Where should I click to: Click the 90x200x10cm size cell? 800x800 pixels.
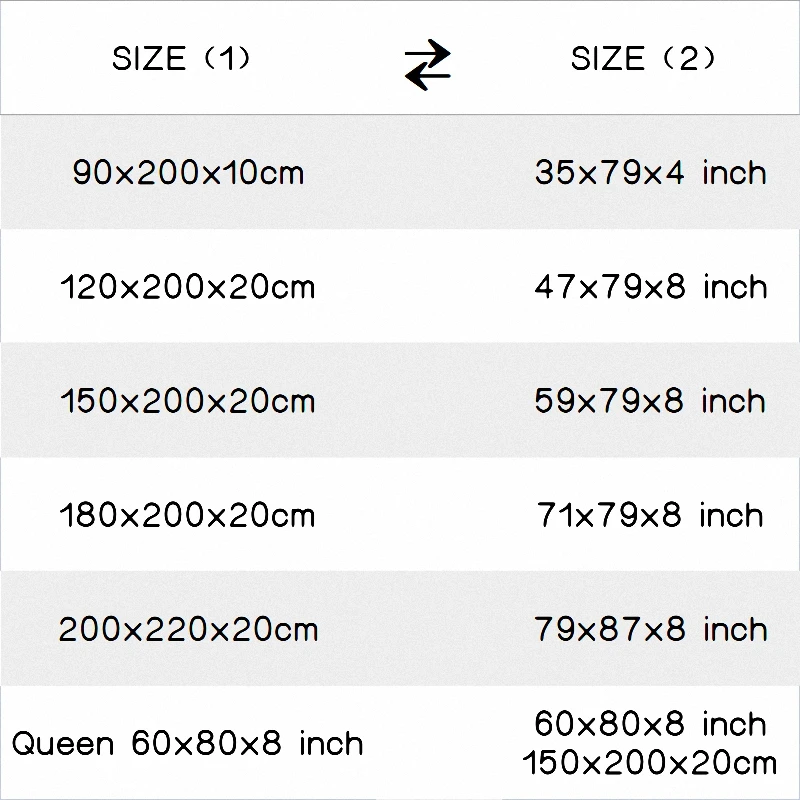click(188, 173)
